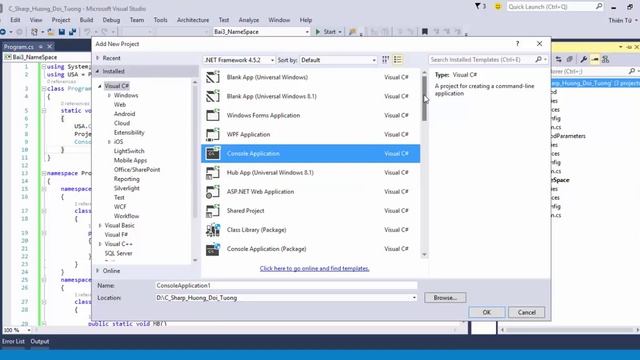Open the editor zoom 100 % dropdown

pyautogui.click(x=29, y=330)
